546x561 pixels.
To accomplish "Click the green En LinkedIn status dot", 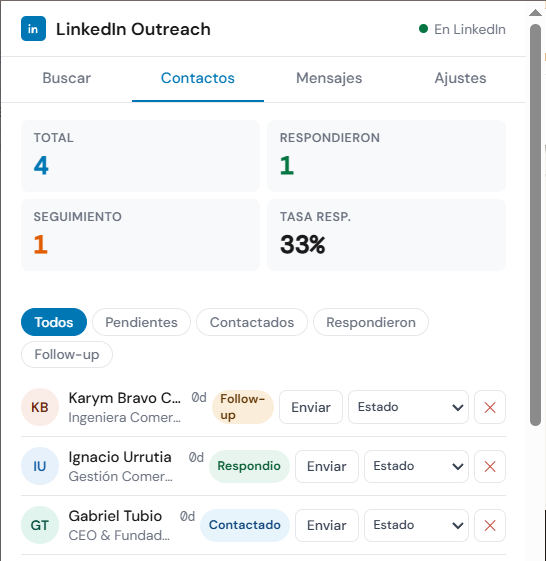I will click(423, 29).
